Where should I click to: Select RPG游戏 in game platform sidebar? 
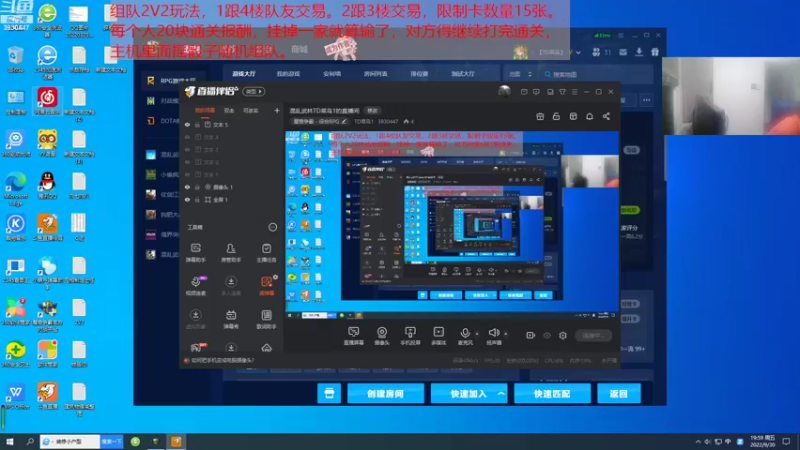tap(172, 81)
